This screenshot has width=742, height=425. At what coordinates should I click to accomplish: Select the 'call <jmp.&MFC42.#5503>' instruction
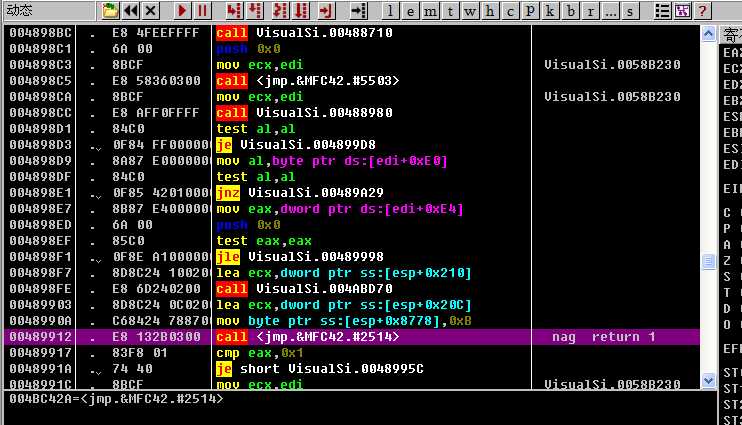[x=308, y=81]
